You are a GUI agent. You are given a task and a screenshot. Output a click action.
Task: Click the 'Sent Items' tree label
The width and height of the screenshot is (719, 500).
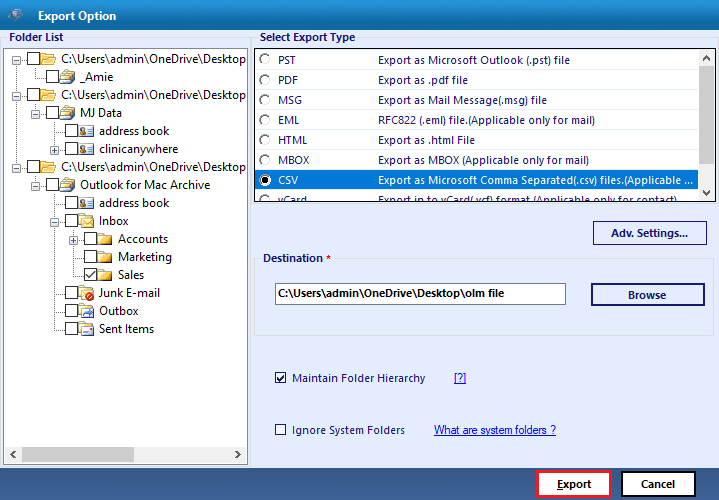pyautogui.click(x=127, y=329)
